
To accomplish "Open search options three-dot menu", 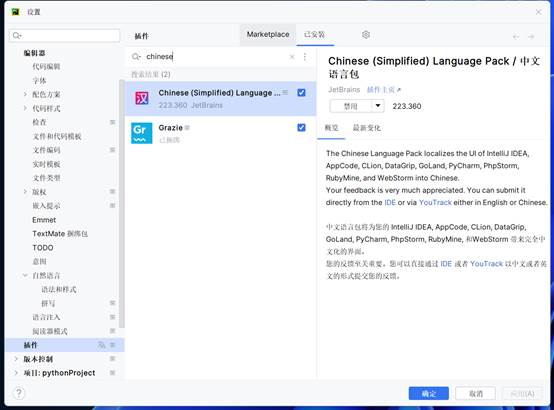I will click(305, 57).
